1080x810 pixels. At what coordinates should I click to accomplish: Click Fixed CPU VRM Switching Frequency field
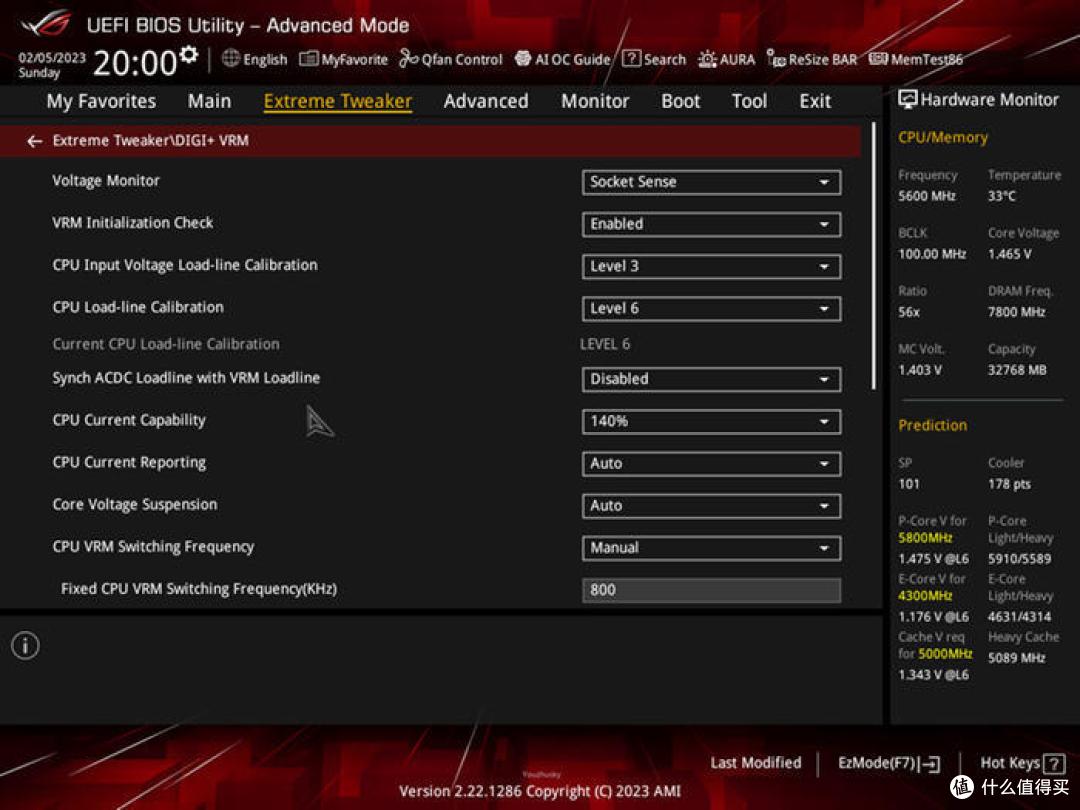tap(711, 590)
